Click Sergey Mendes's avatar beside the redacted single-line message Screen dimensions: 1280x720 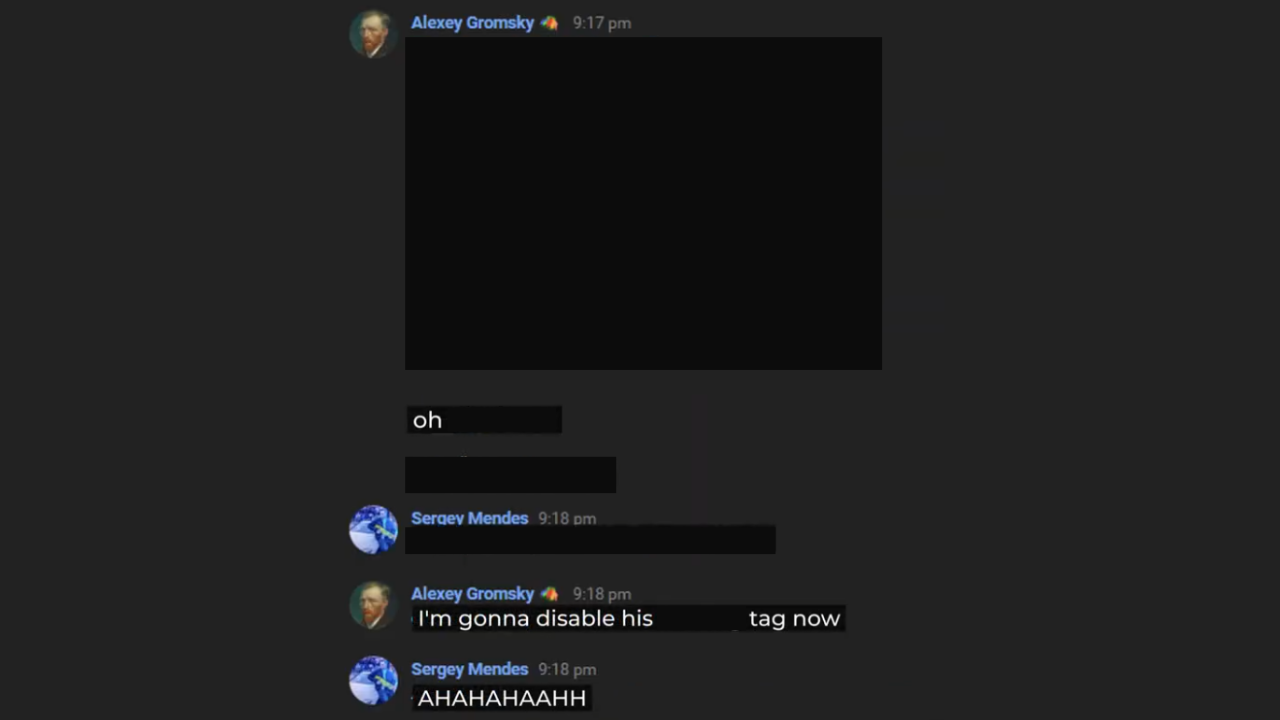tap(373, 529)
